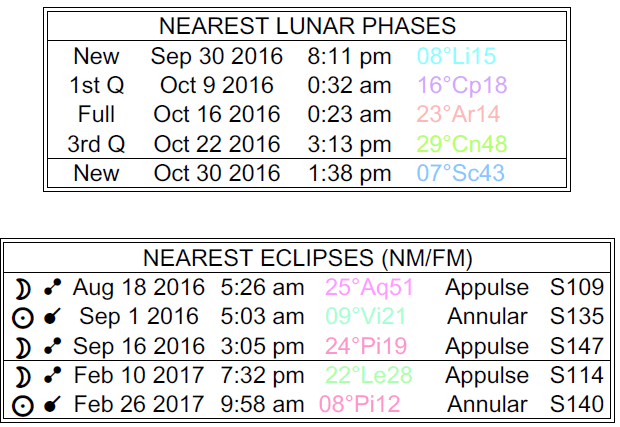
Task: Click the 3rd Q phase label
Action: coord(96,143)
